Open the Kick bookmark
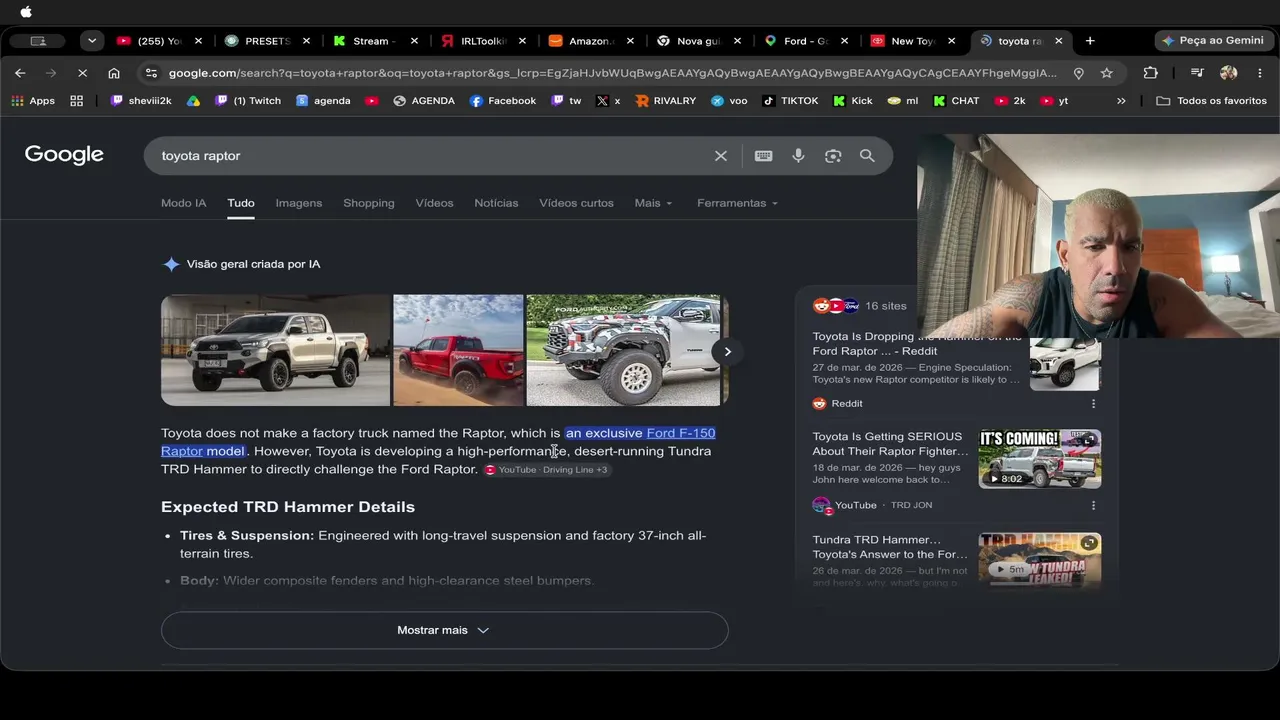Screen dimensions: 1280x720 (852, 101)
